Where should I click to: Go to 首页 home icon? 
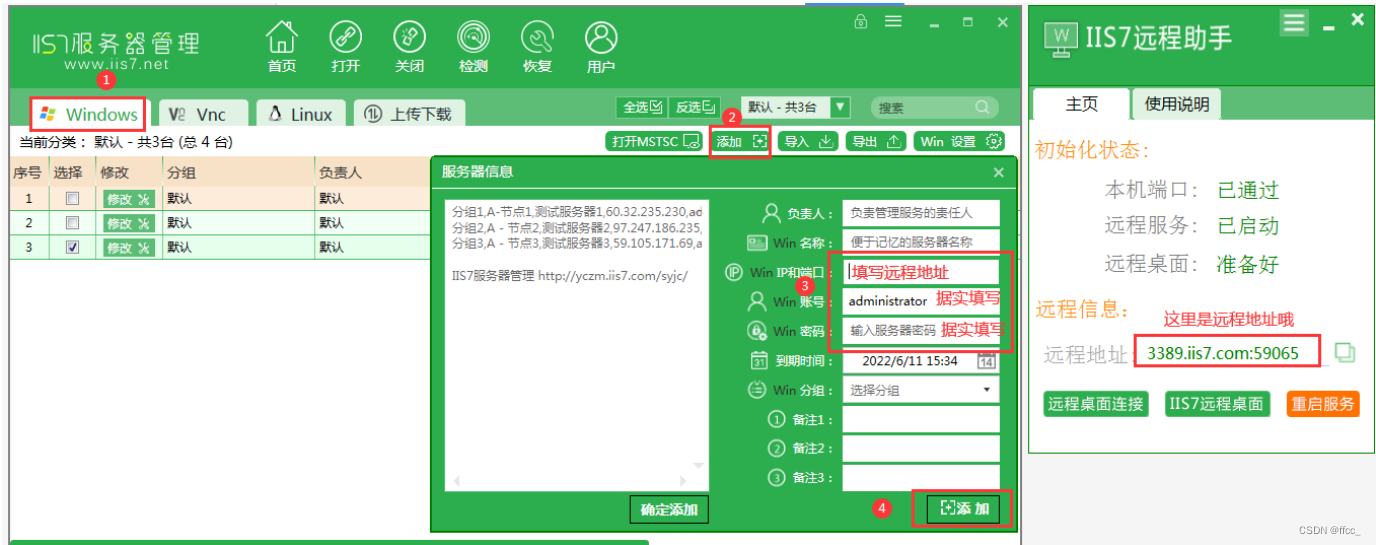(282, 39)
